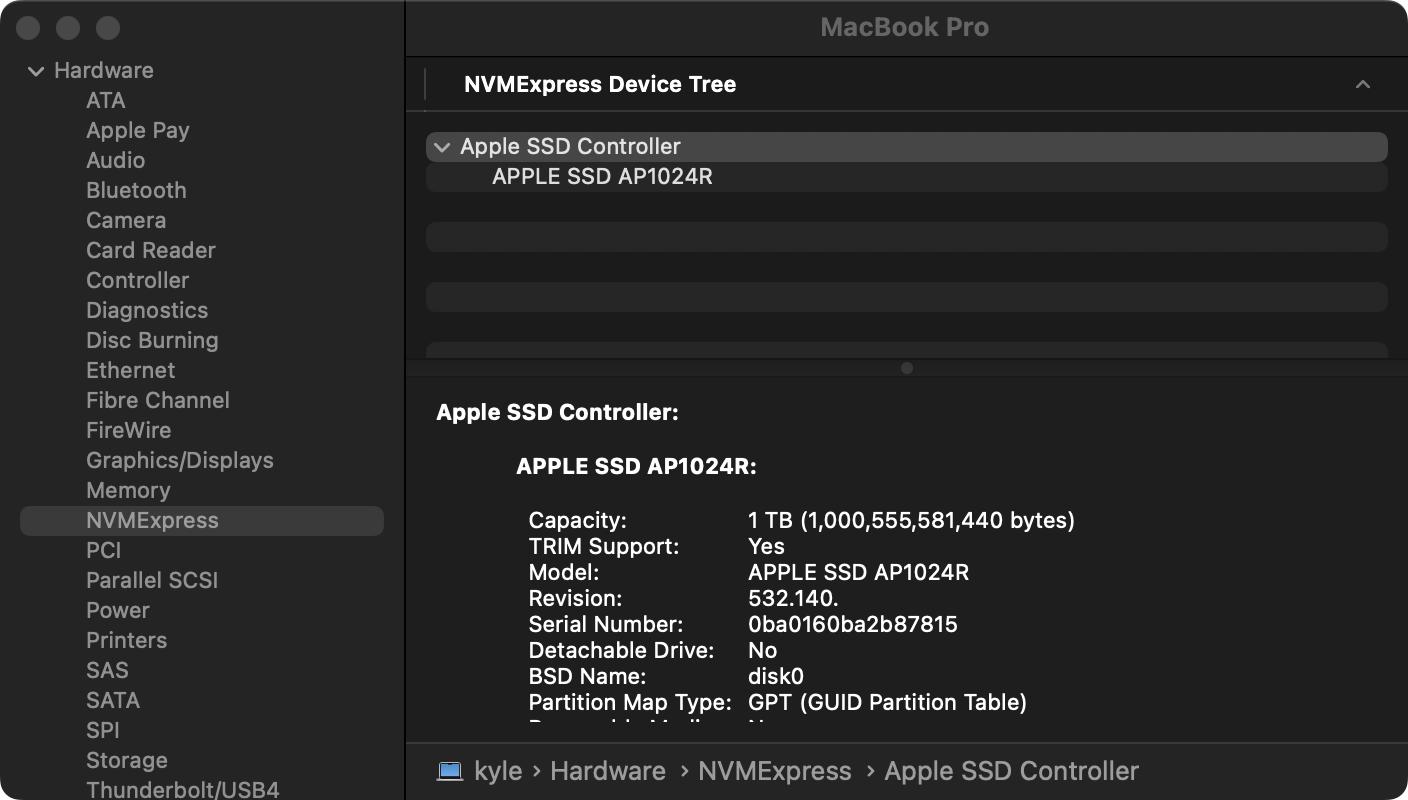The height and width of the screenshot is (800, 1408).
Task: Collapse the NVMExpress Device Tree header chevron
Action: 1362,85
